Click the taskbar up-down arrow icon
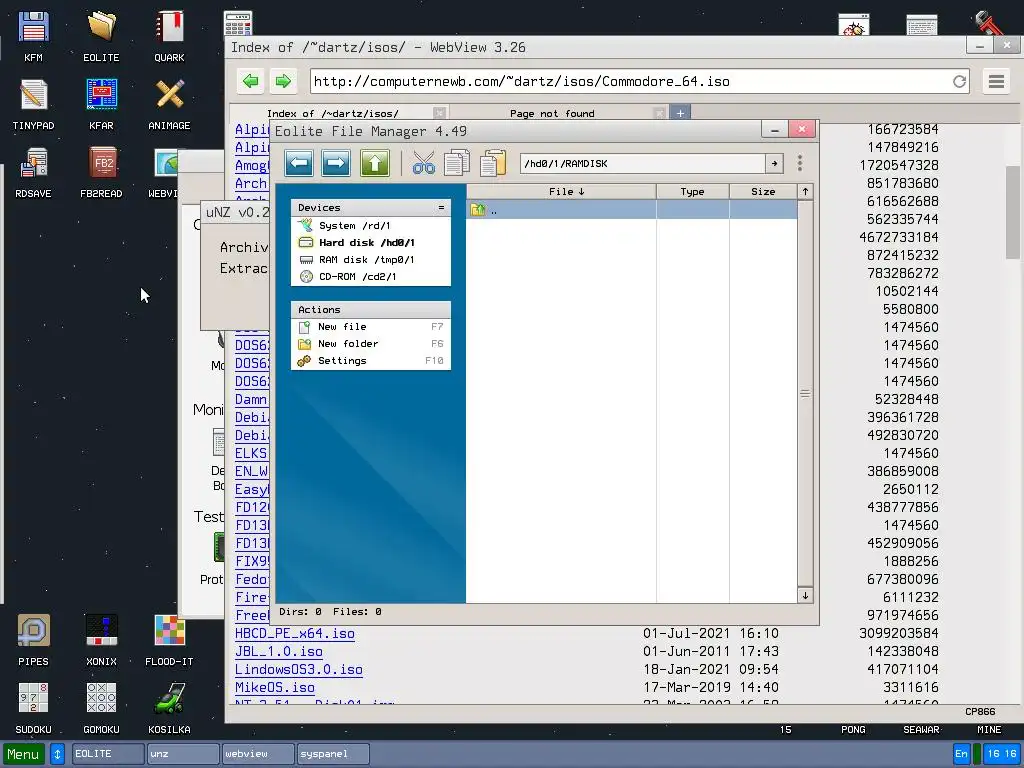This screenshot has height=768, width=1024. point(57,754)
